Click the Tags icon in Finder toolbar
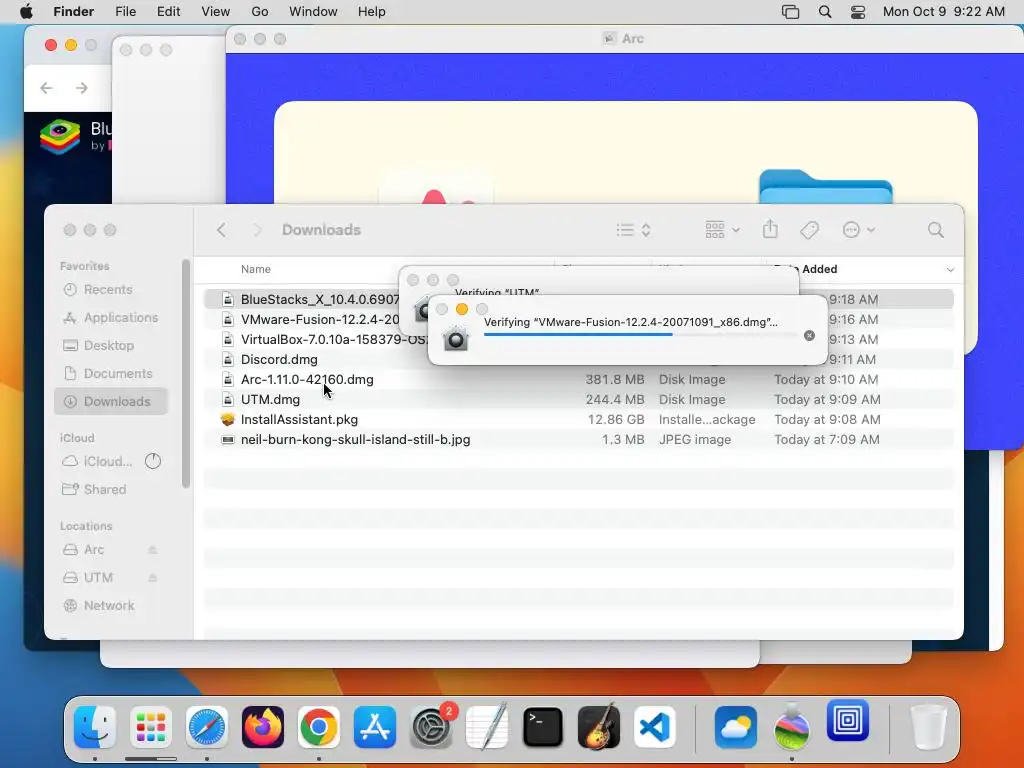1024x768 pixels. [809, 230]
